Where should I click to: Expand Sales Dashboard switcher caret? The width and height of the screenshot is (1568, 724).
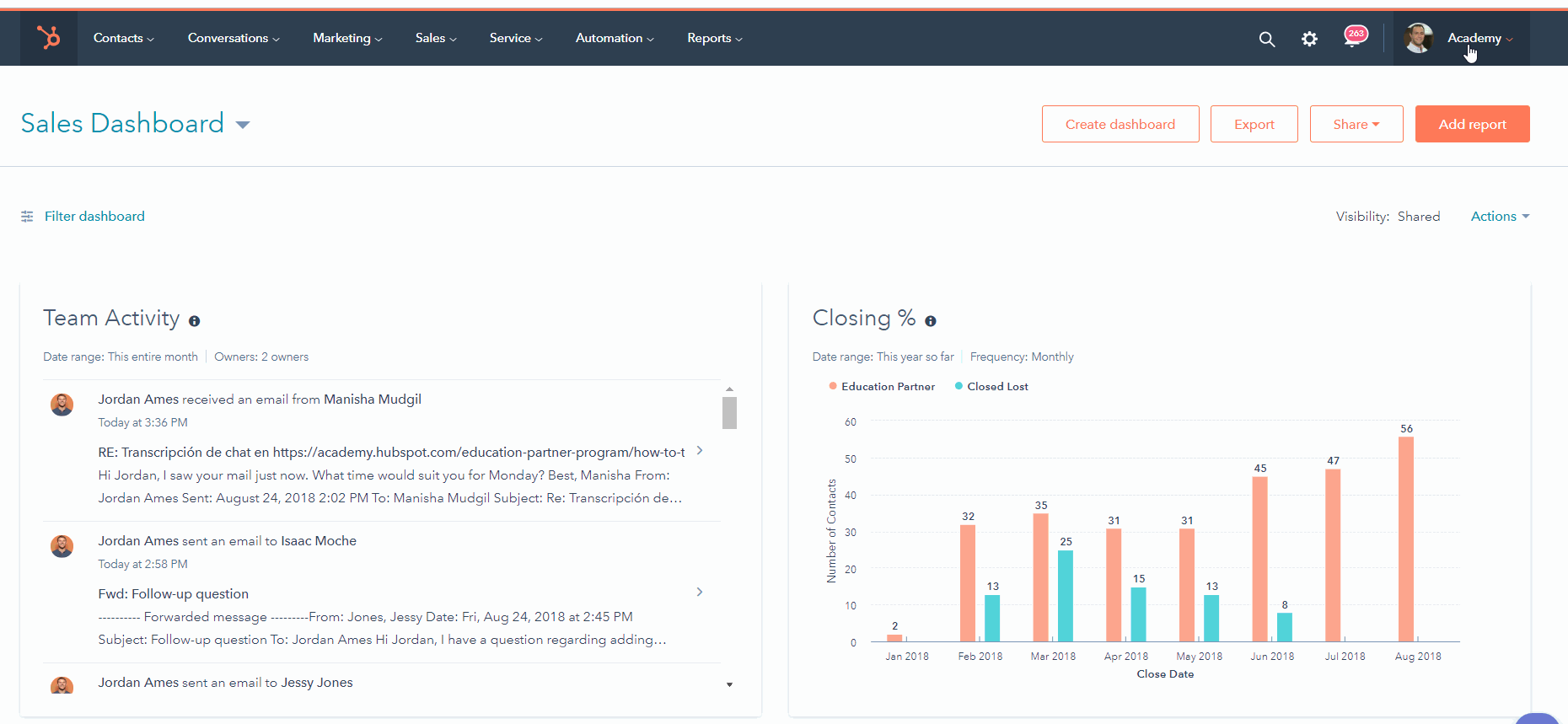pos(243,125)
